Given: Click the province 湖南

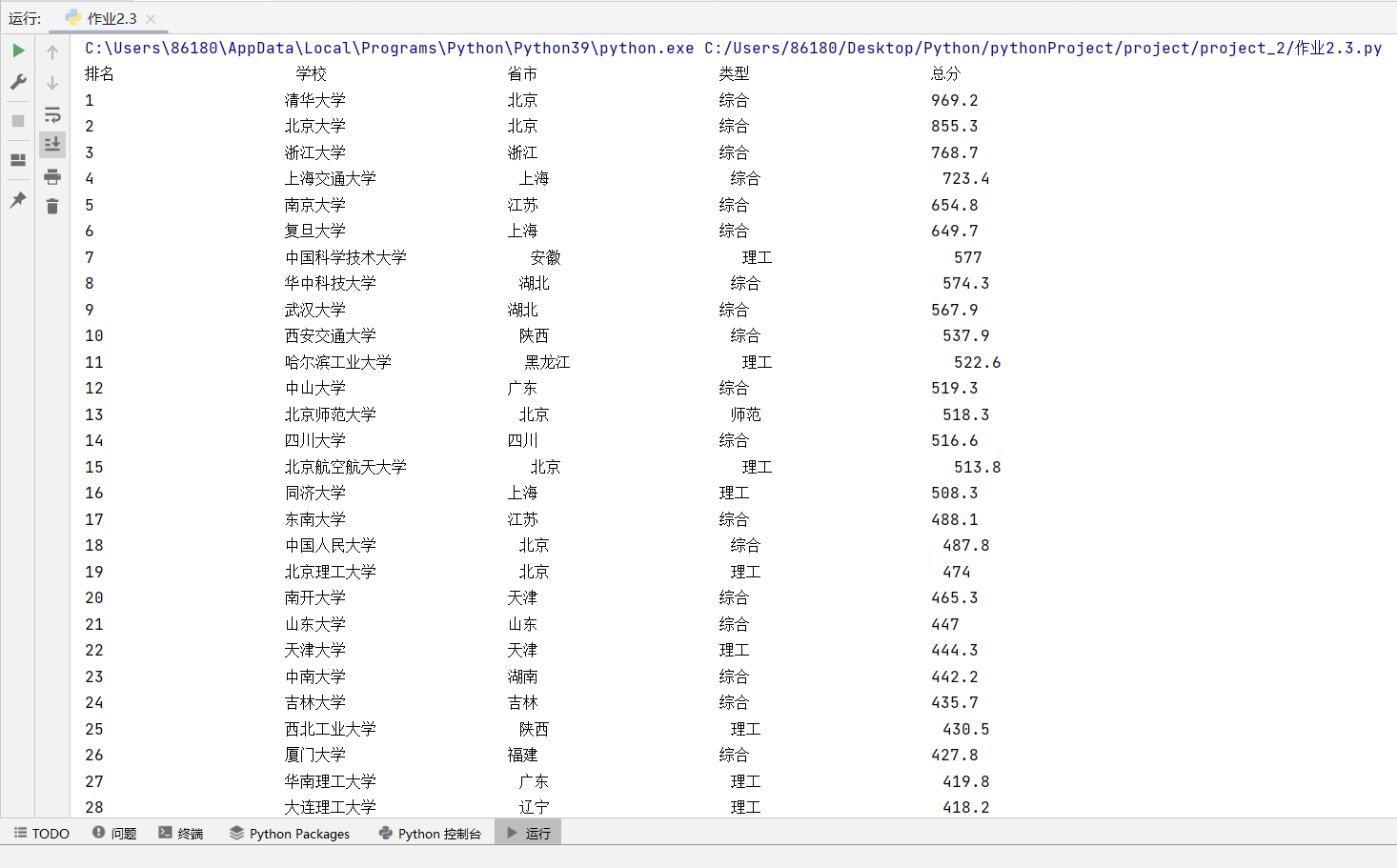Looking at the screenshot, I should click(522, 676).
